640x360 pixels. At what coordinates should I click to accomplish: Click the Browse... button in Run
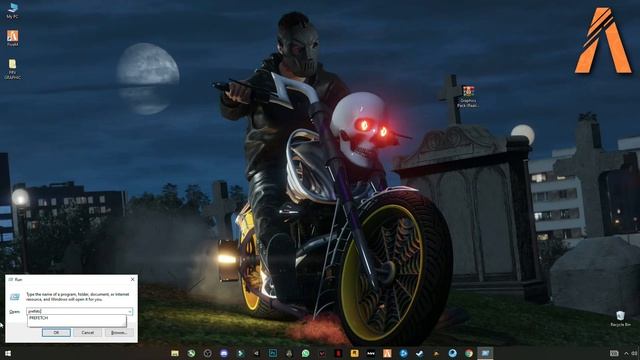[x=119, y=333]
